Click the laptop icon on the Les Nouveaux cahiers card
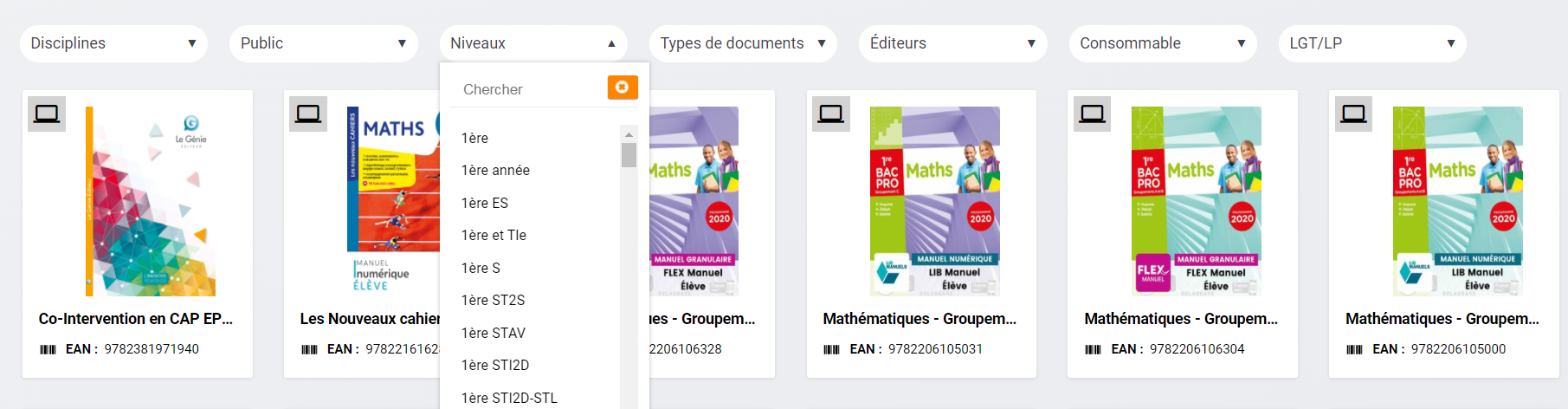Viewport: 1568px width, 409px height. click(307, 114)
